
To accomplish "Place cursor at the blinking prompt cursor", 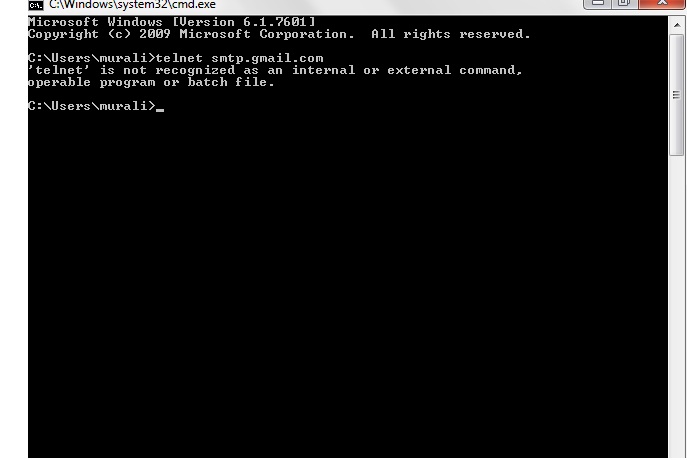I will click(160, 110).
